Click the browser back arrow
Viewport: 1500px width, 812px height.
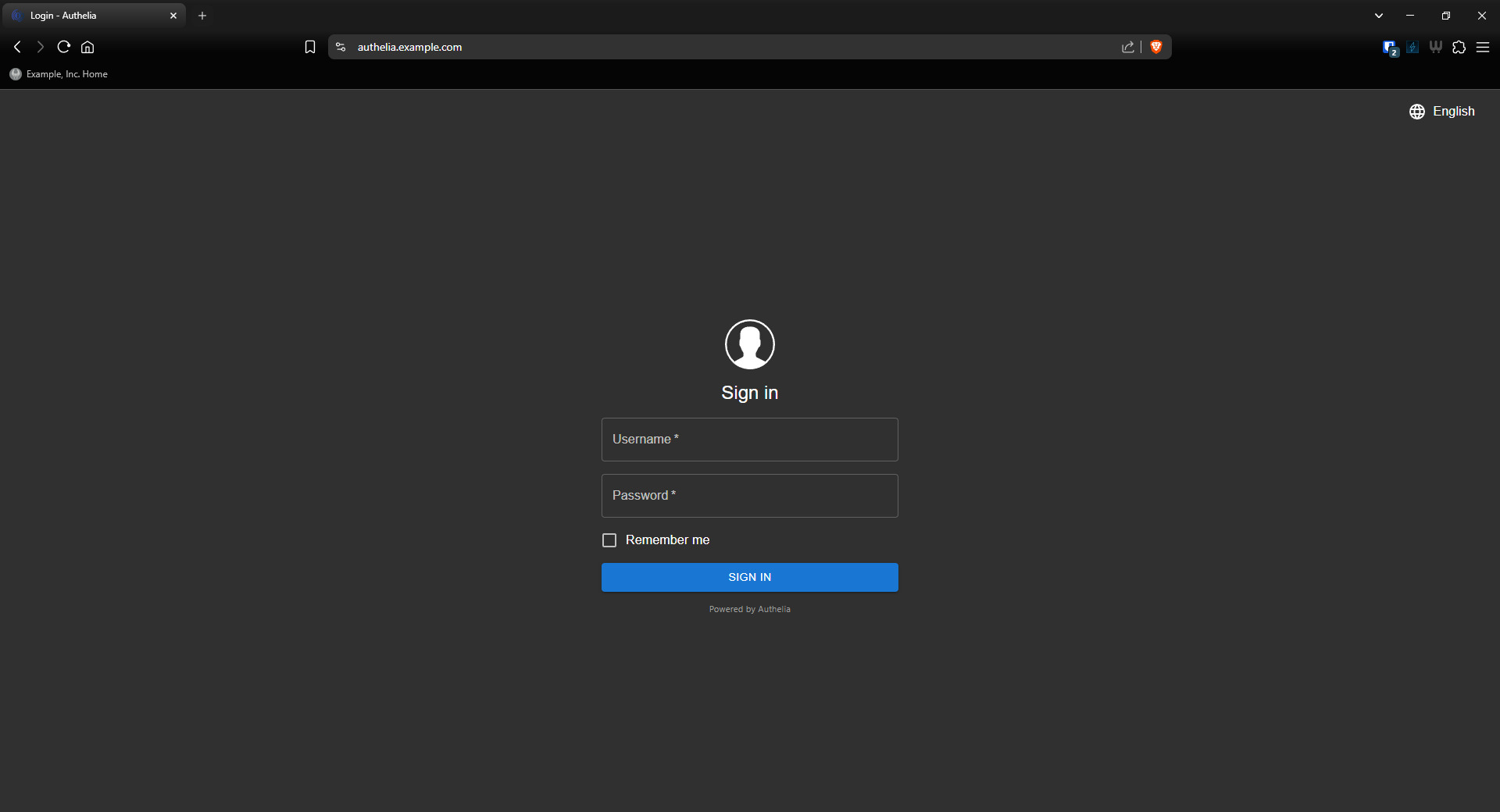tap(17, 47)
